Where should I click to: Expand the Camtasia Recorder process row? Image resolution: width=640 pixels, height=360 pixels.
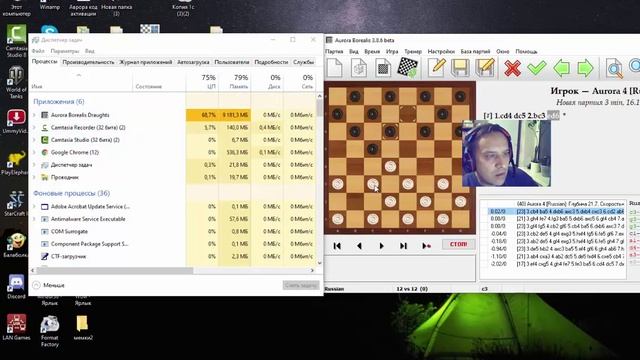35,127
